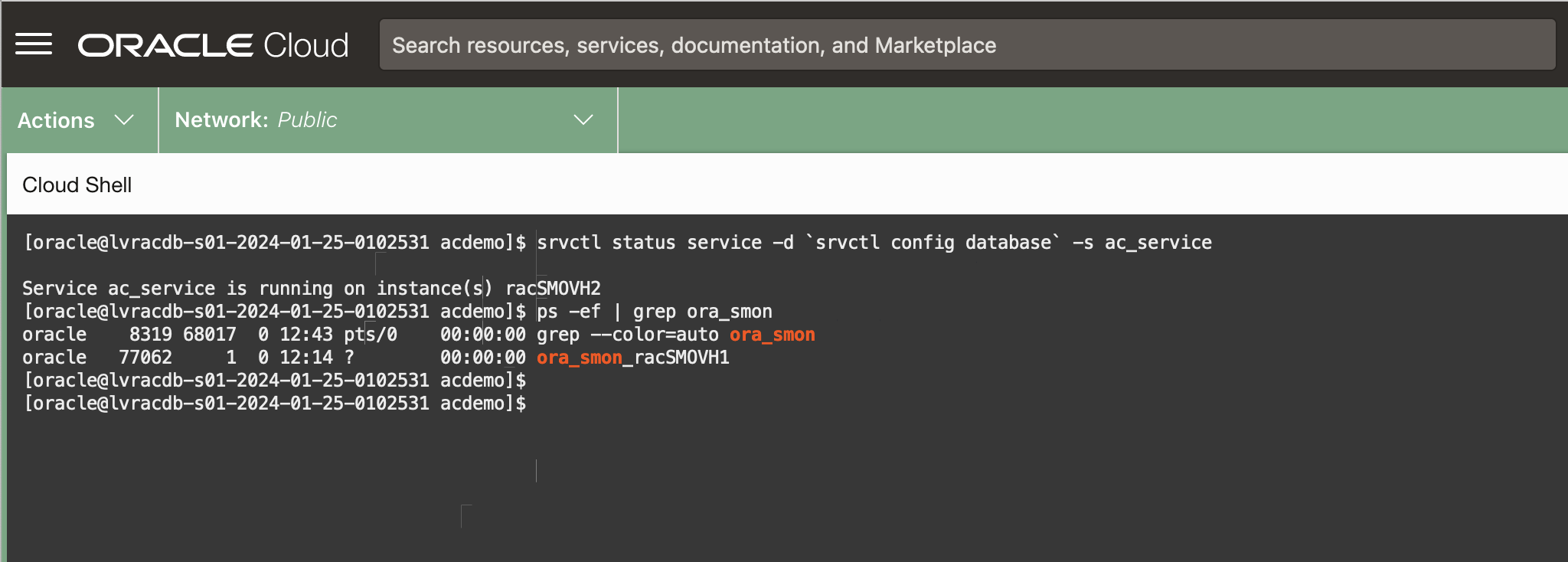Click the Cloud Shell title header
The image size is (1568, 562).
click(x=77, y=185)
